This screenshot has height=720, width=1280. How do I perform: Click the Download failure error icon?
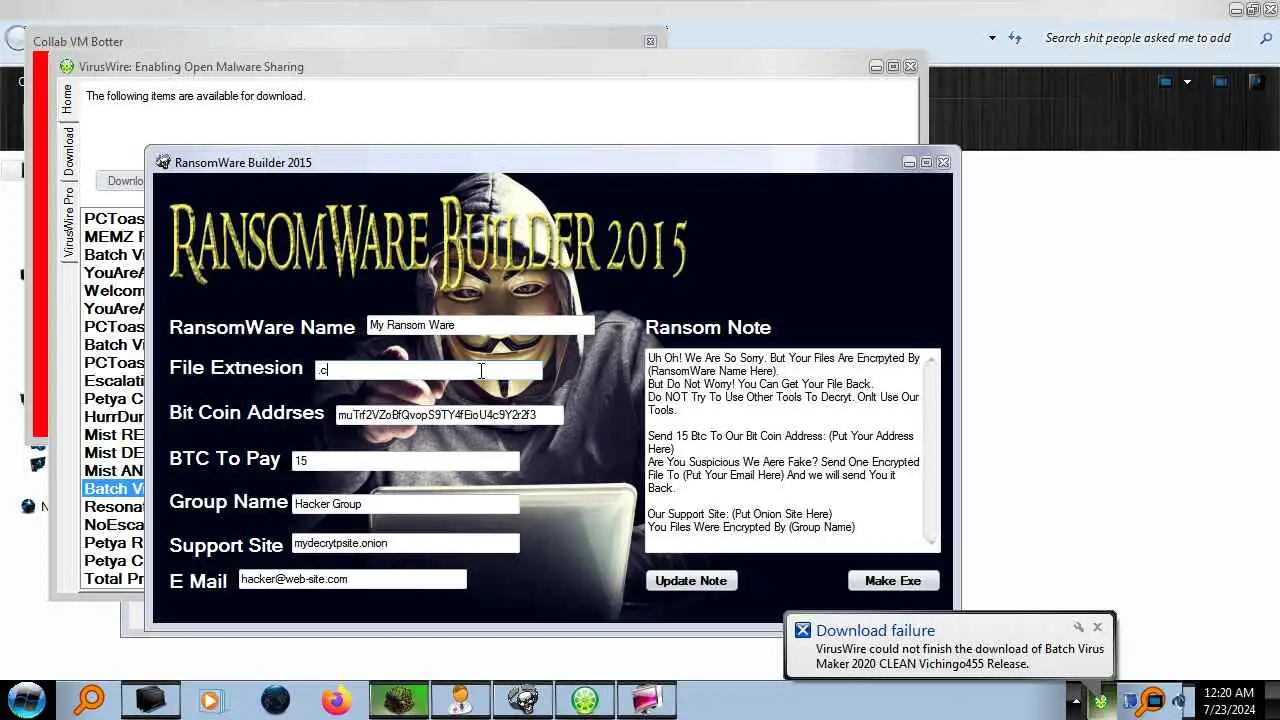802,630
